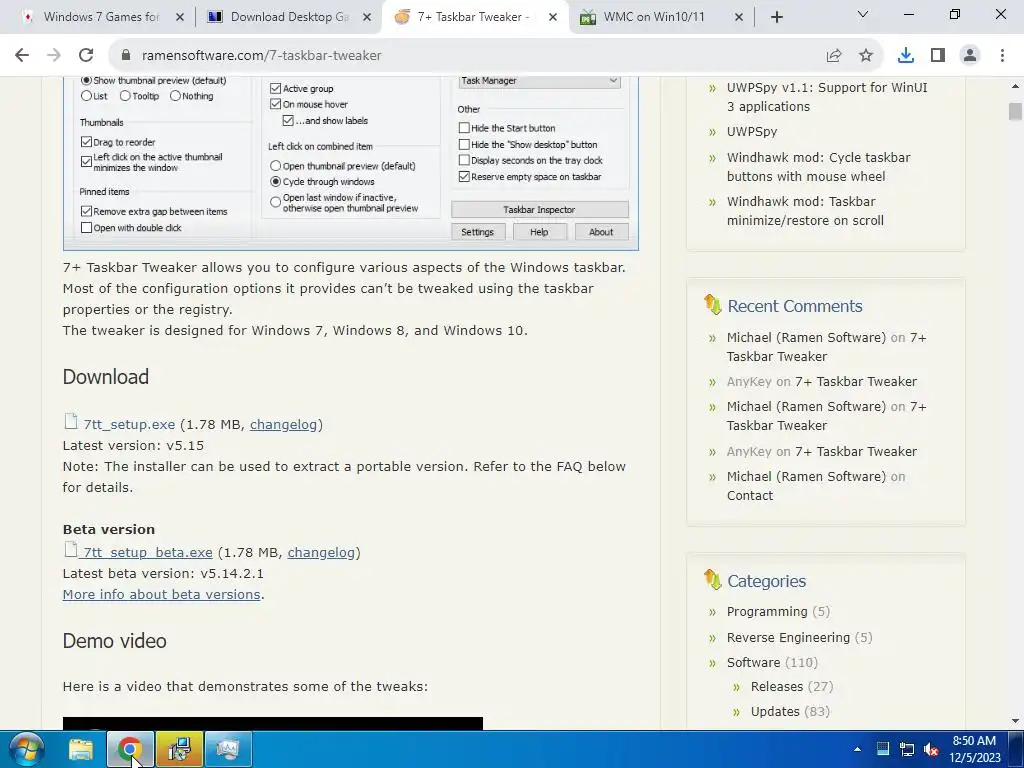This screenshot has width=1024, height=768.
Task: Open the Software category
Action: pos(753,662)
